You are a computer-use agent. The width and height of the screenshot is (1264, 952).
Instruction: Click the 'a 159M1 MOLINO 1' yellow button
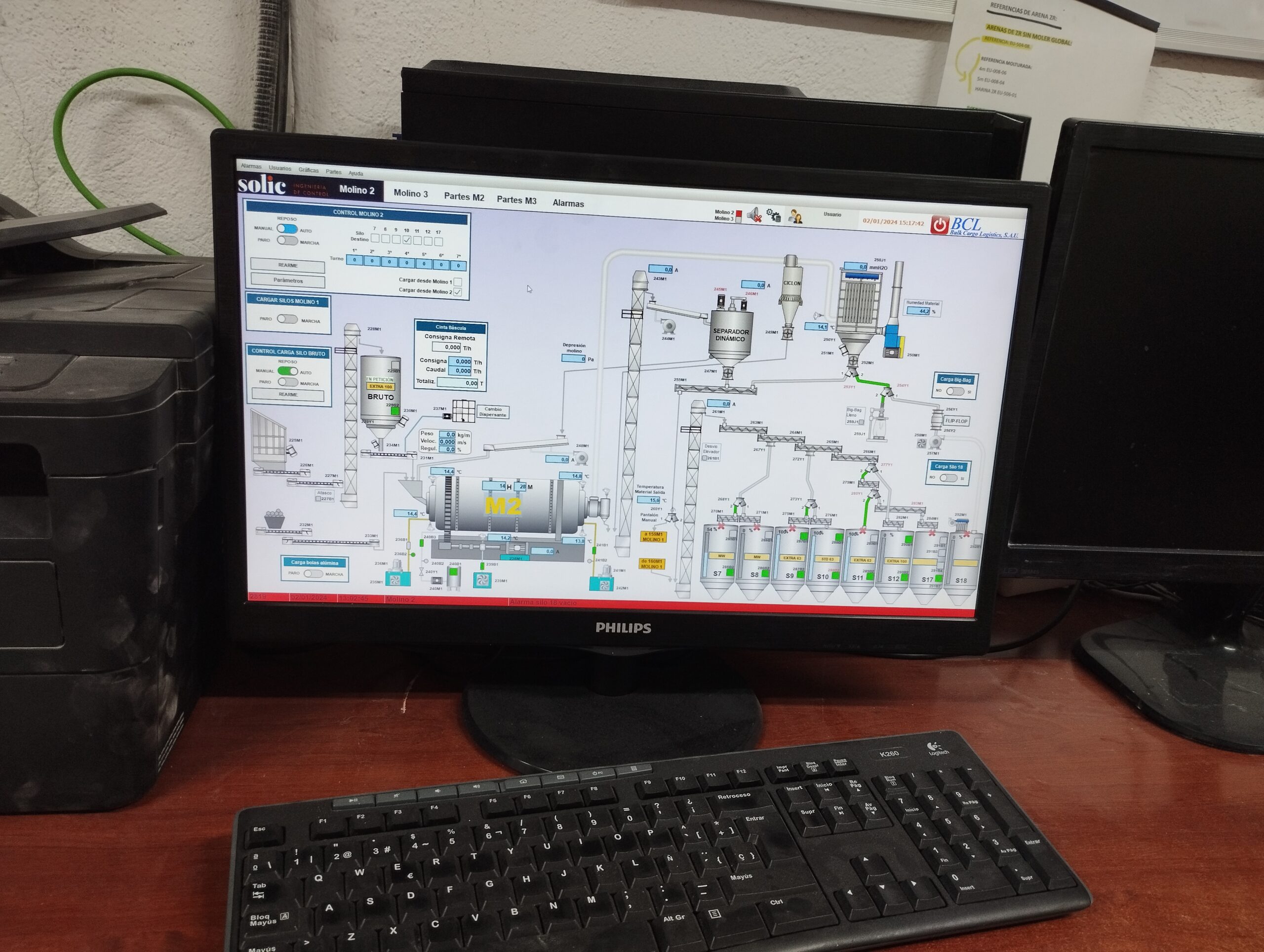click(x=653, y=537)
